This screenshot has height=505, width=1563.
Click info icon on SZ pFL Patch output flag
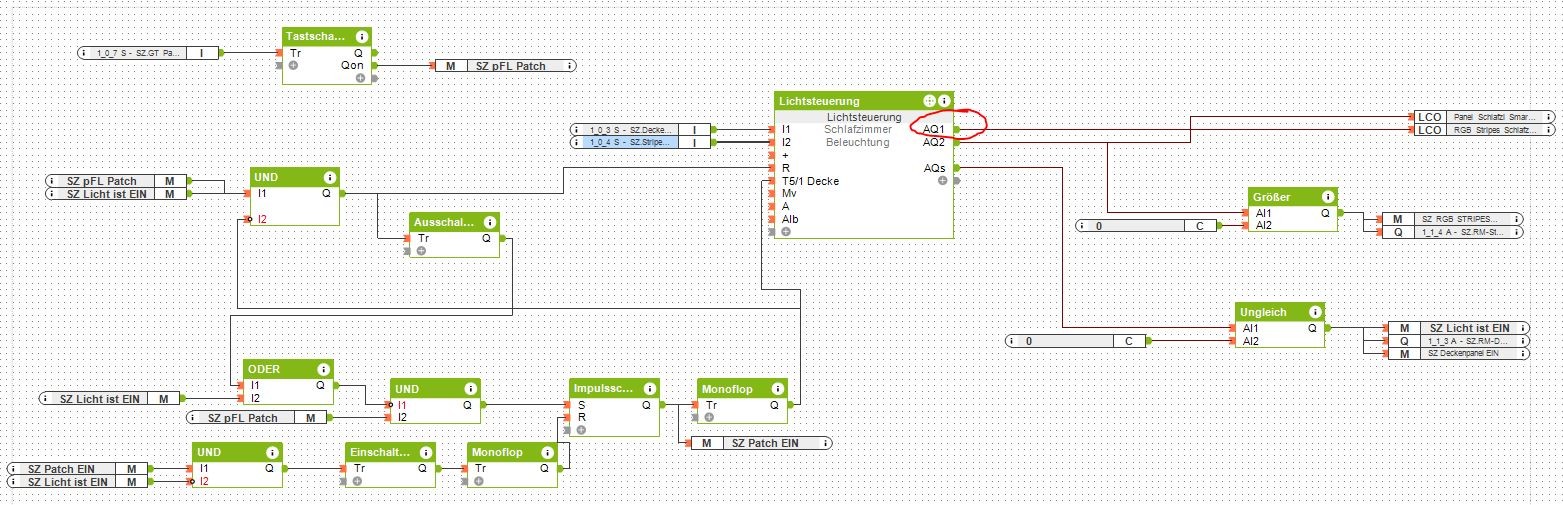[569, 66]
